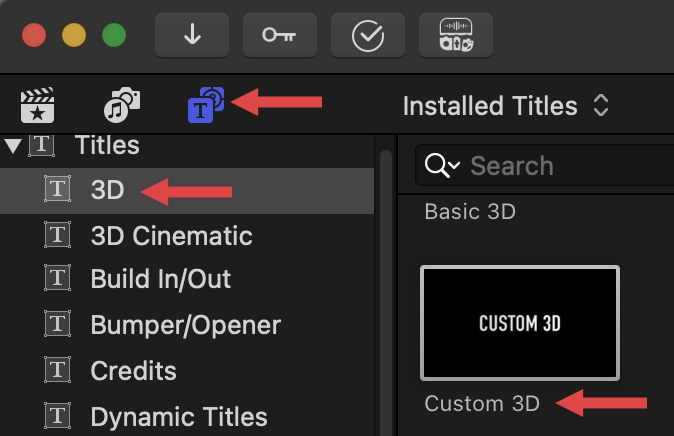This screenshot has height=436, width=674.
Task: Show the Titles and Generators sidebar
Action: click(206, 105)
